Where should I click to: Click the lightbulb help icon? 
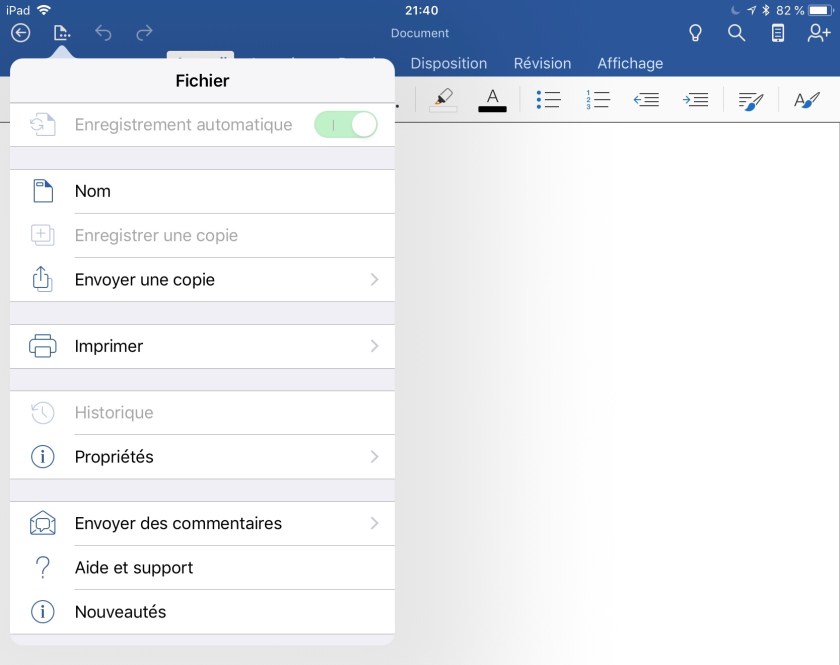[x=696, y=33]
